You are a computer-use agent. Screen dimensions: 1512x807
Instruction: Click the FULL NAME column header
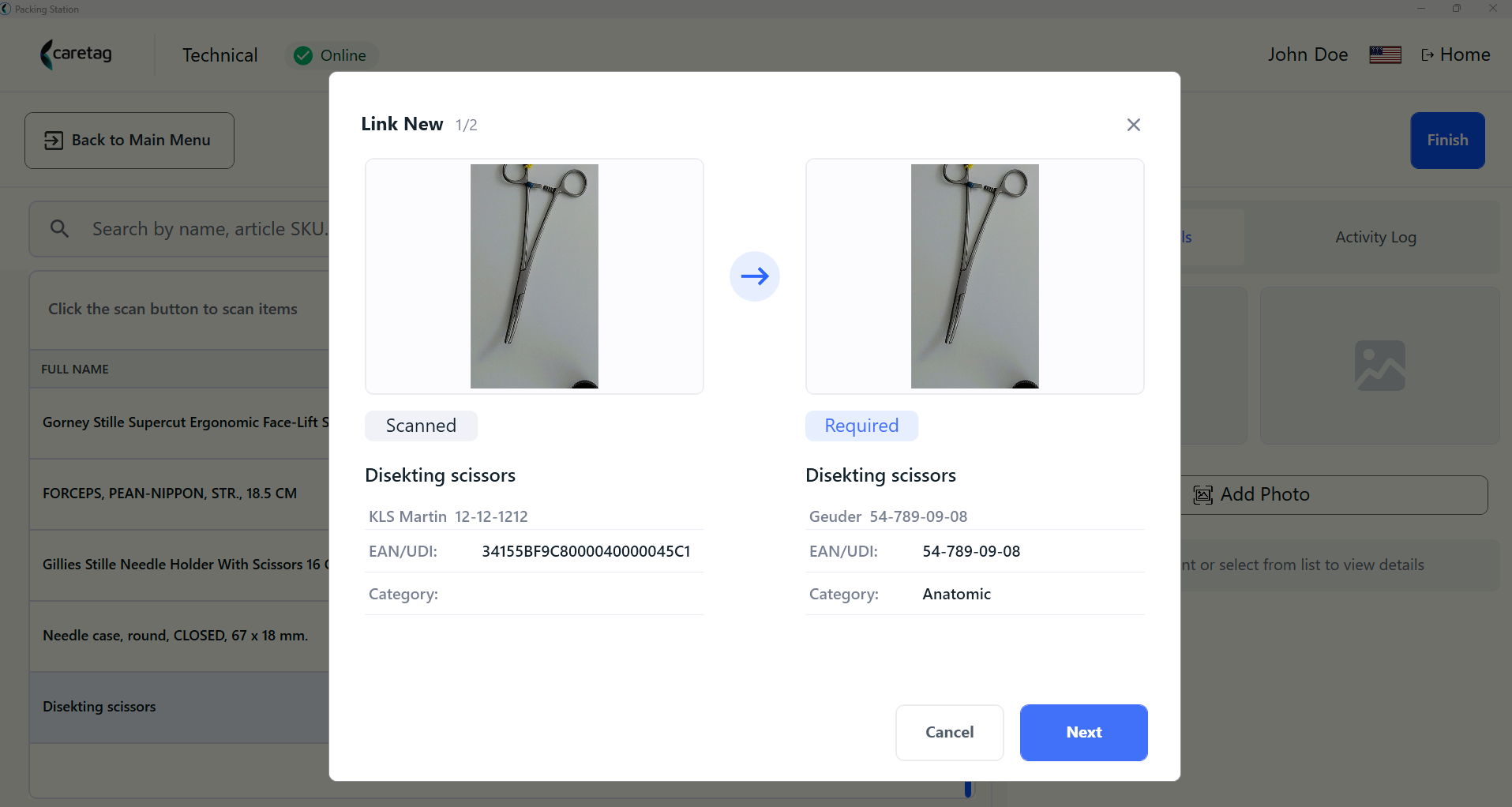[75, 370]
